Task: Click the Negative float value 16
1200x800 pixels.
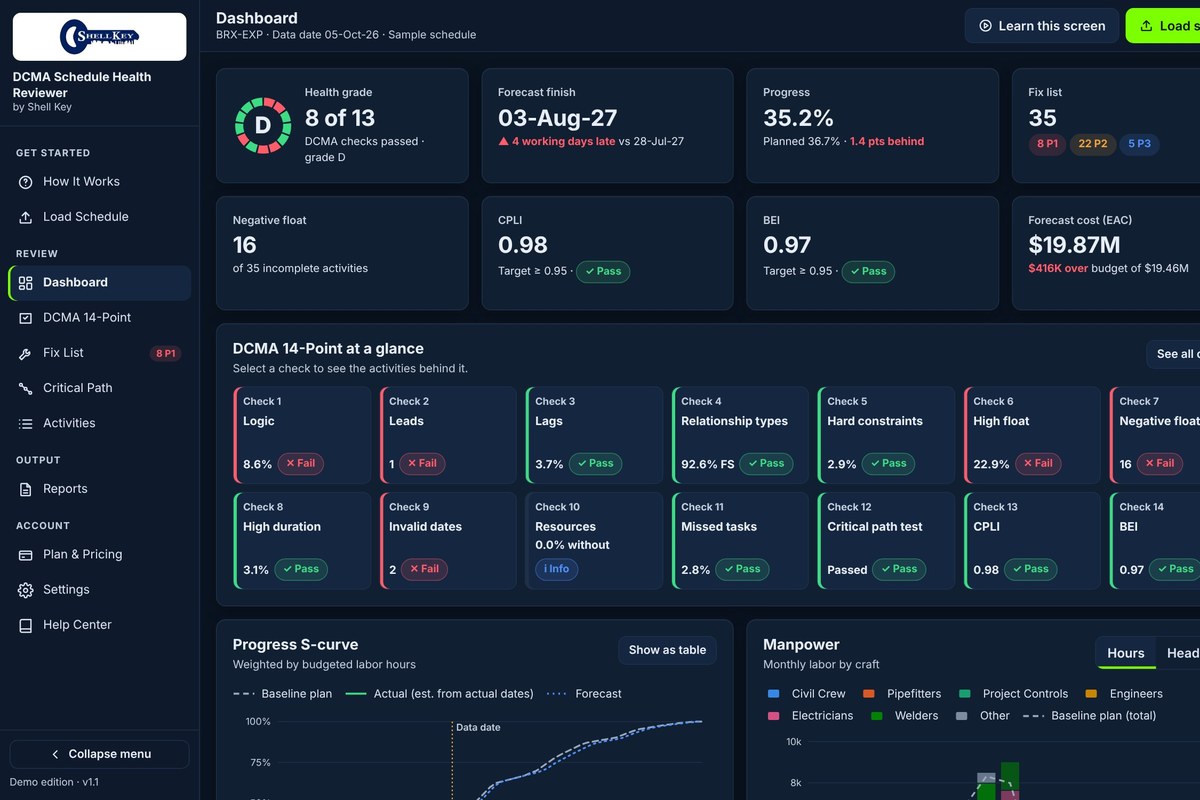Action: (245, 245)
